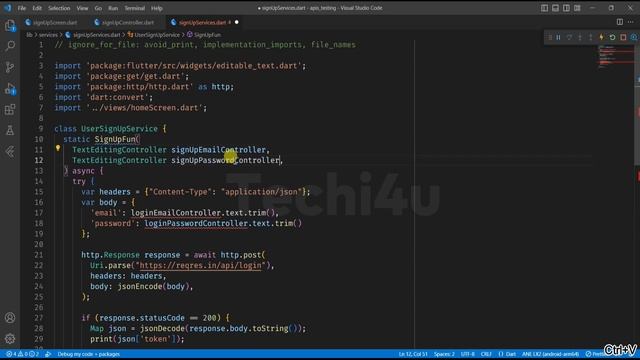Open editor More Actions ellipsis

click(x=631, y=22)
